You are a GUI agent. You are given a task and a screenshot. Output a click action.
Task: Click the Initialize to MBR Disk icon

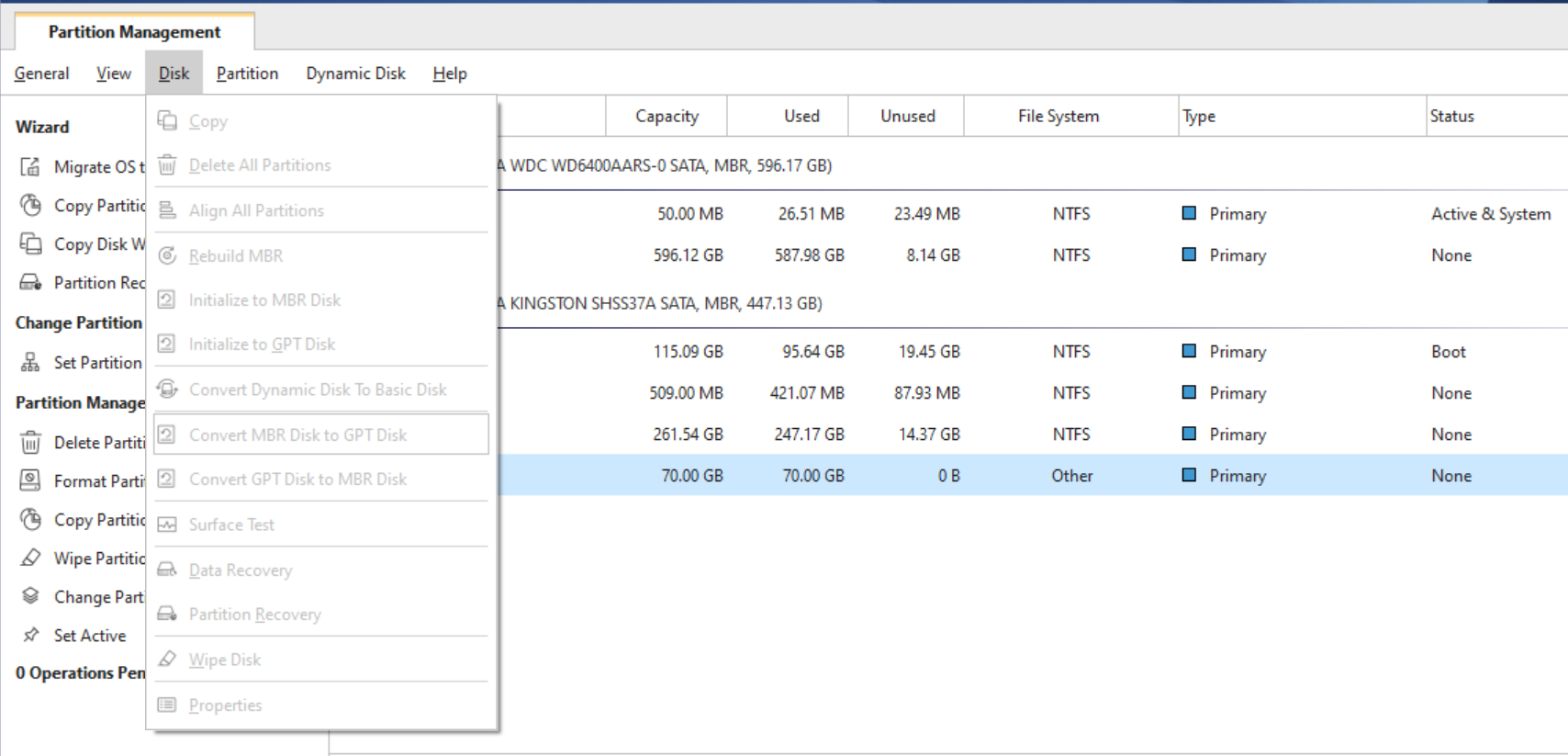(167, 299)
